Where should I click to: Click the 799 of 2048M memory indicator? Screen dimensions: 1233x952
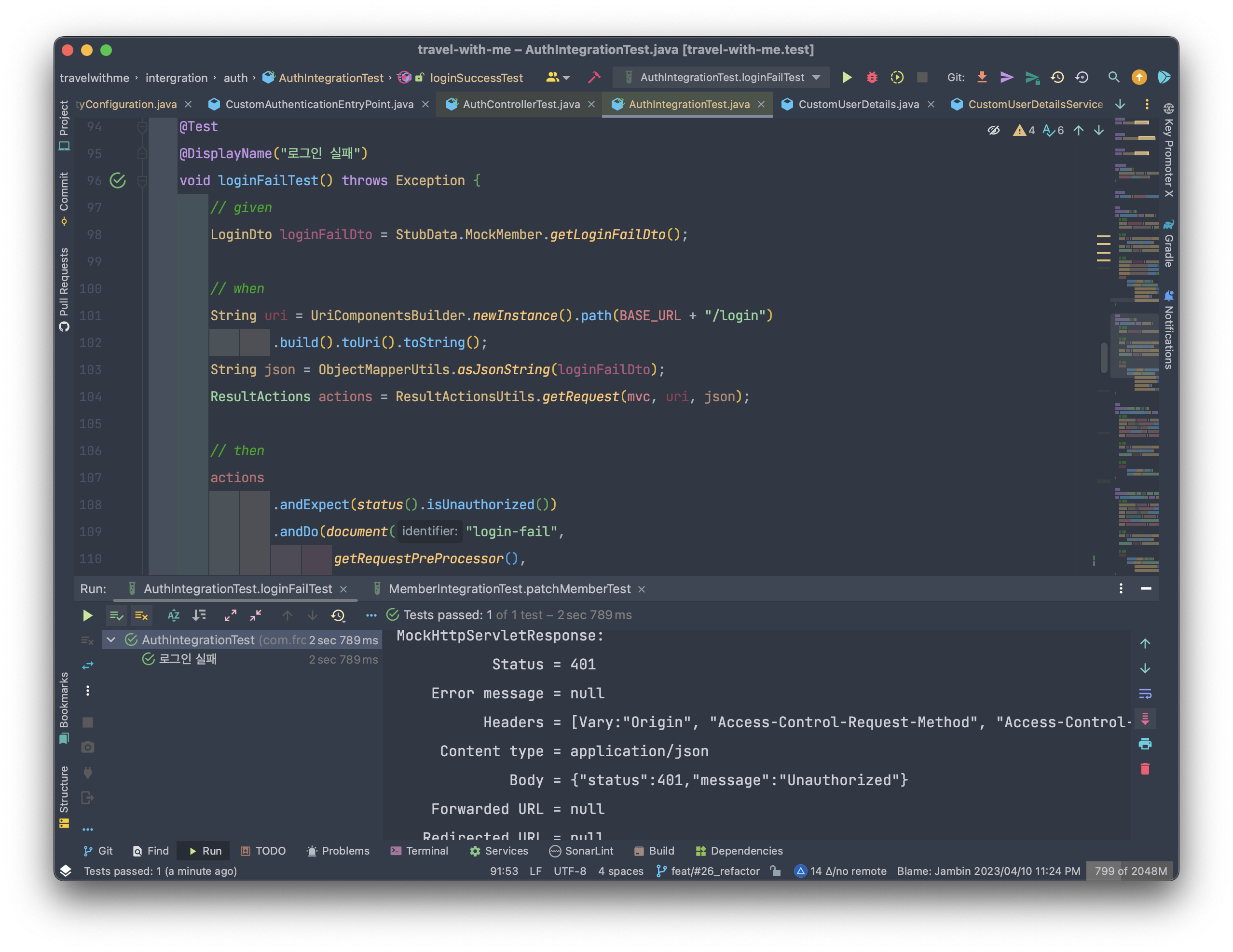click(1130, 871)
